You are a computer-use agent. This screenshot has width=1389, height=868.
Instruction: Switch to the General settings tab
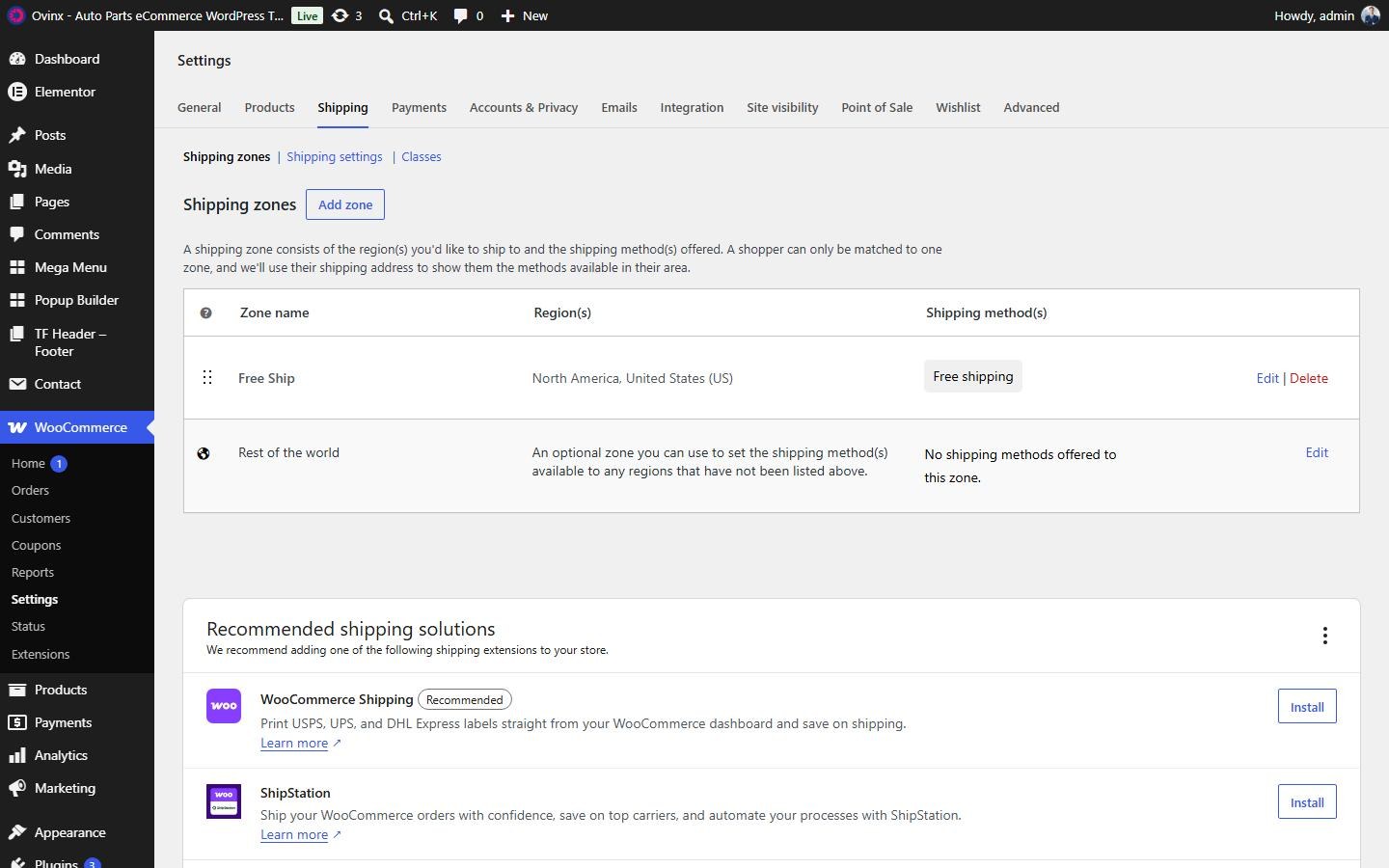[x=200, y=107]
